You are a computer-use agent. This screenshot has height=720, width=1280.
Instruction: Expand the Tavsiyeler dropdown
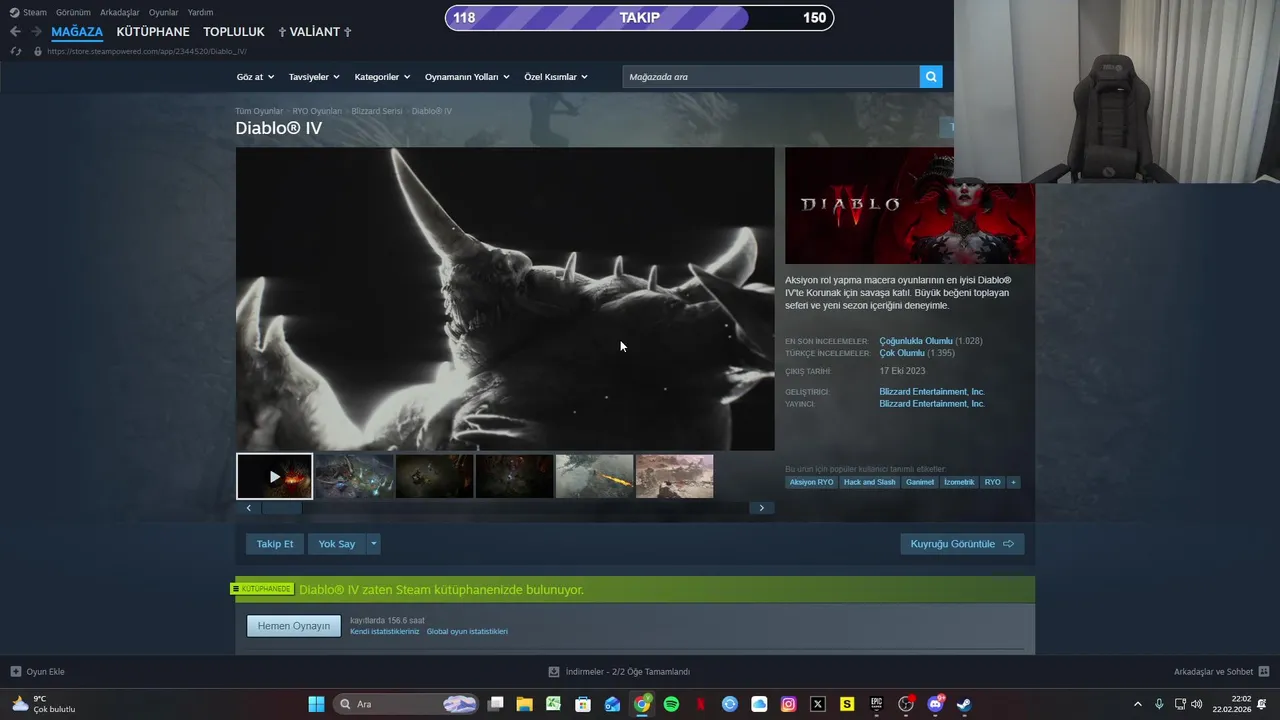314,77
